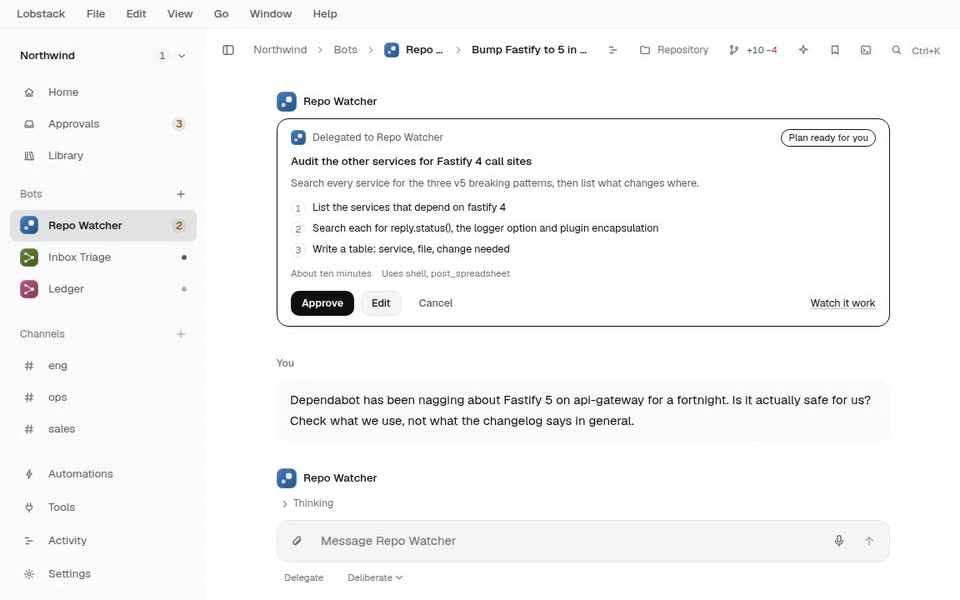This screenshot has width=960, height=600.
Task: Add a new channel with the plus
Action: click(x=181, y=334)
